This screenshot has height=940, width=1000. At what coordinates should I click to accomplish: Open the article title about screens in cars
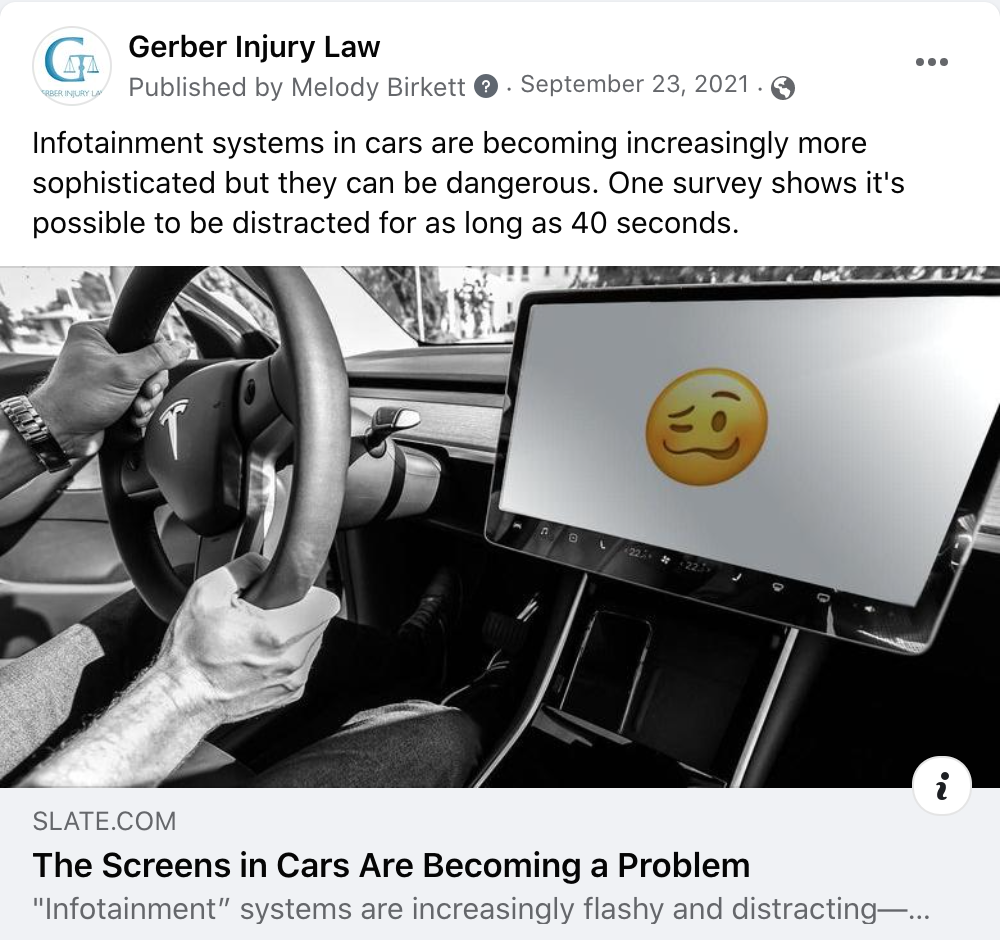391,865
